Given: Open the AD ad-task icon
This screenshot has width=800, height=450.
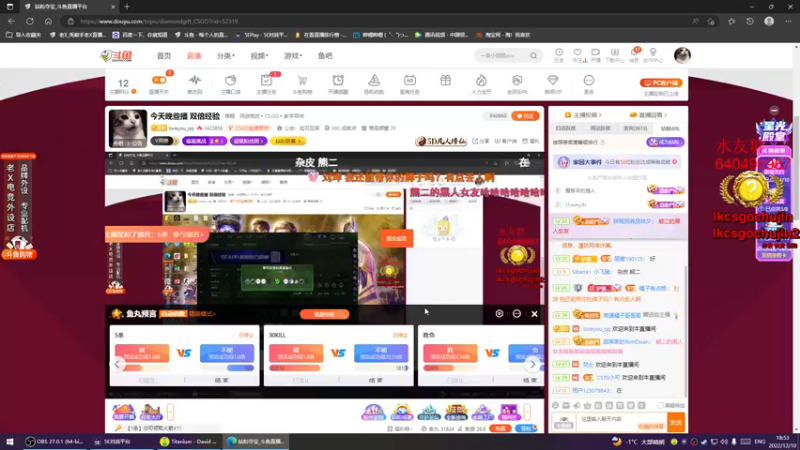Looking at the screenshot, I should pos(410,81).
